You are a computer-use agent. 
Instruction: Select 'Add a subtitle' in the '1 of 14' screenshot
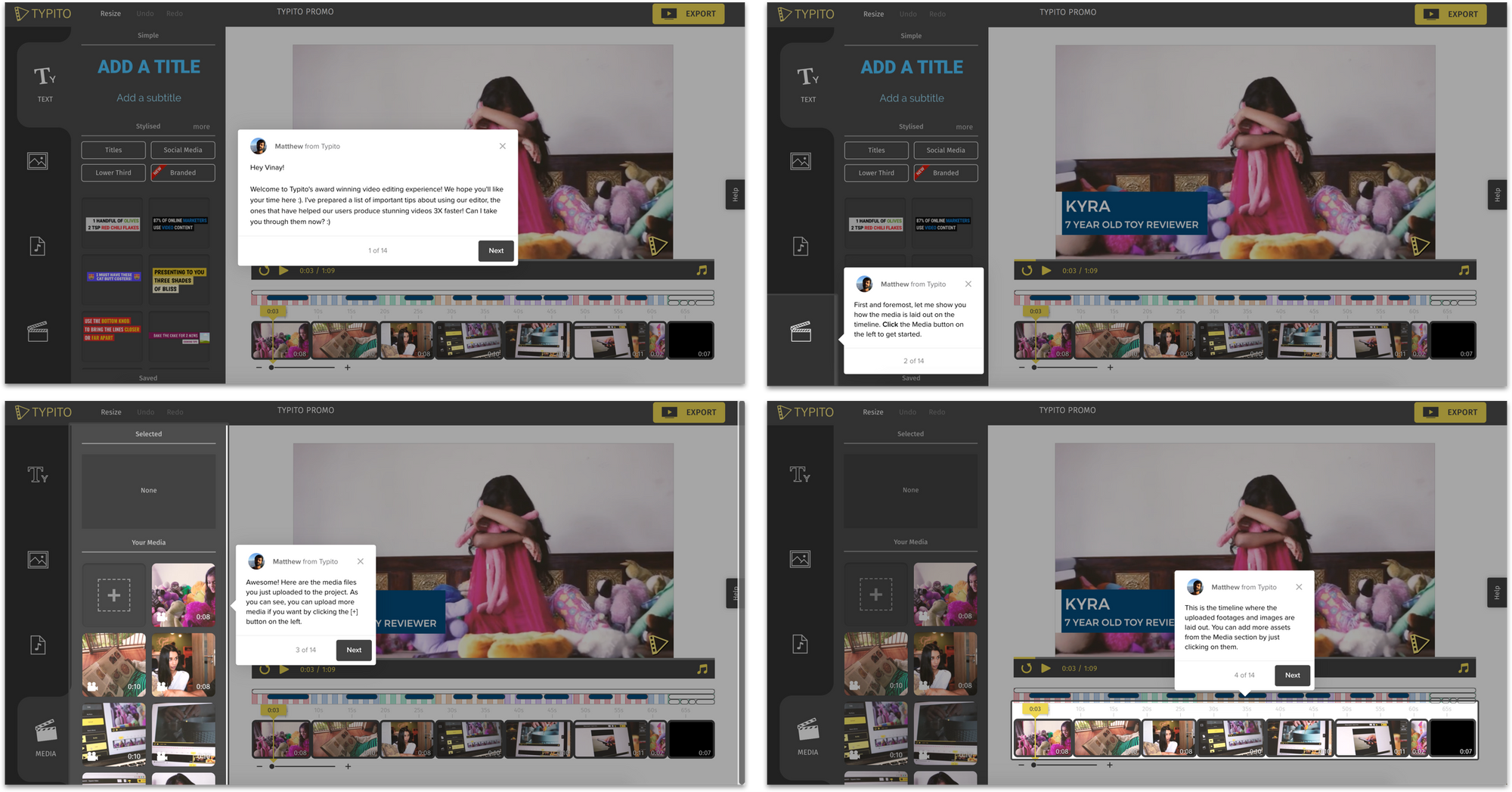pyautogui.click(x=149, y=98)
